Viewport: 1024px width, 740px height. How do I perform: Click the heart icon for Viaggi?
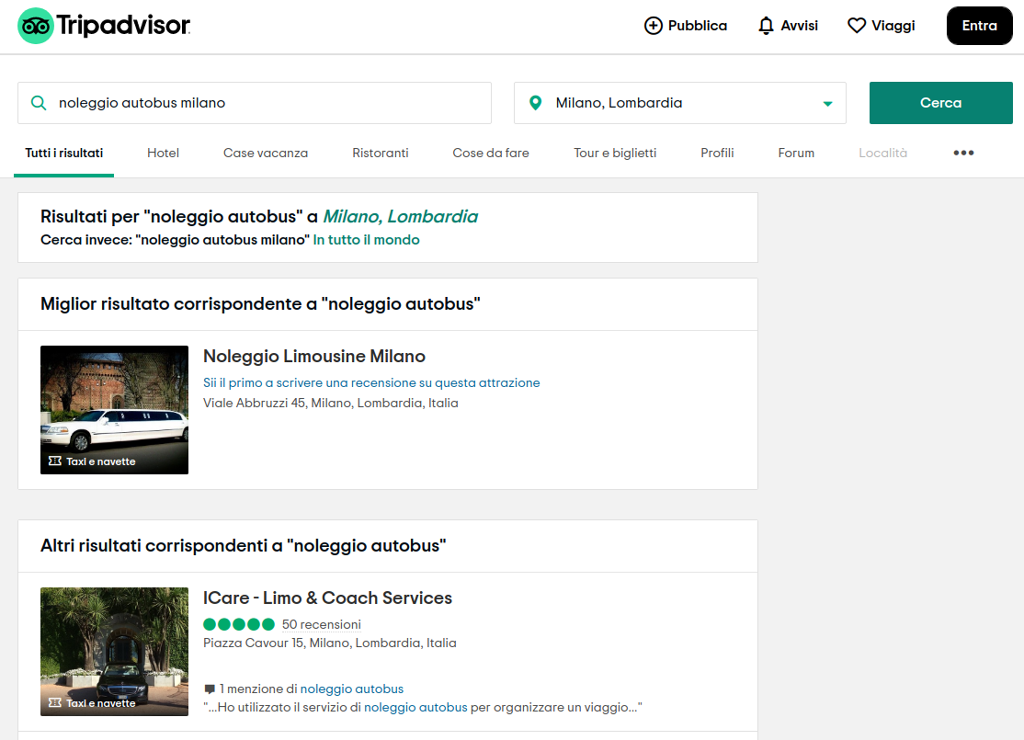(x=856, y=25)
